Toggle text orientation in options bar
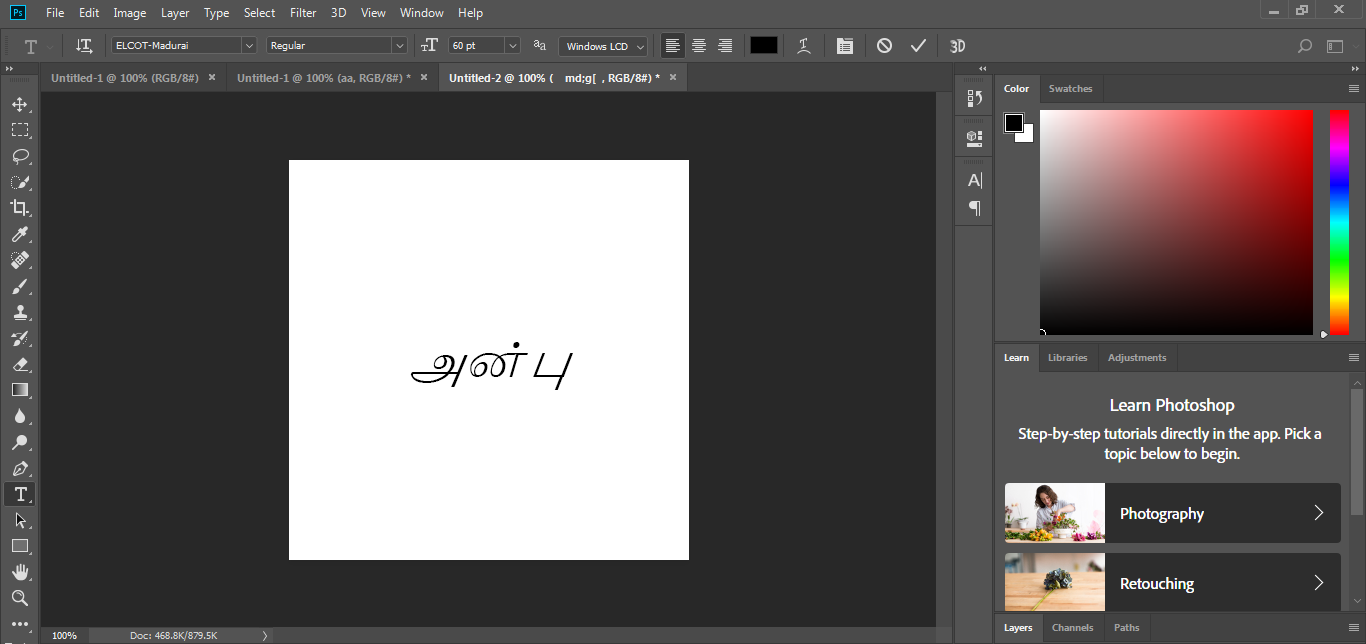The image size is (1366, 644). click(x=85, y=46)
